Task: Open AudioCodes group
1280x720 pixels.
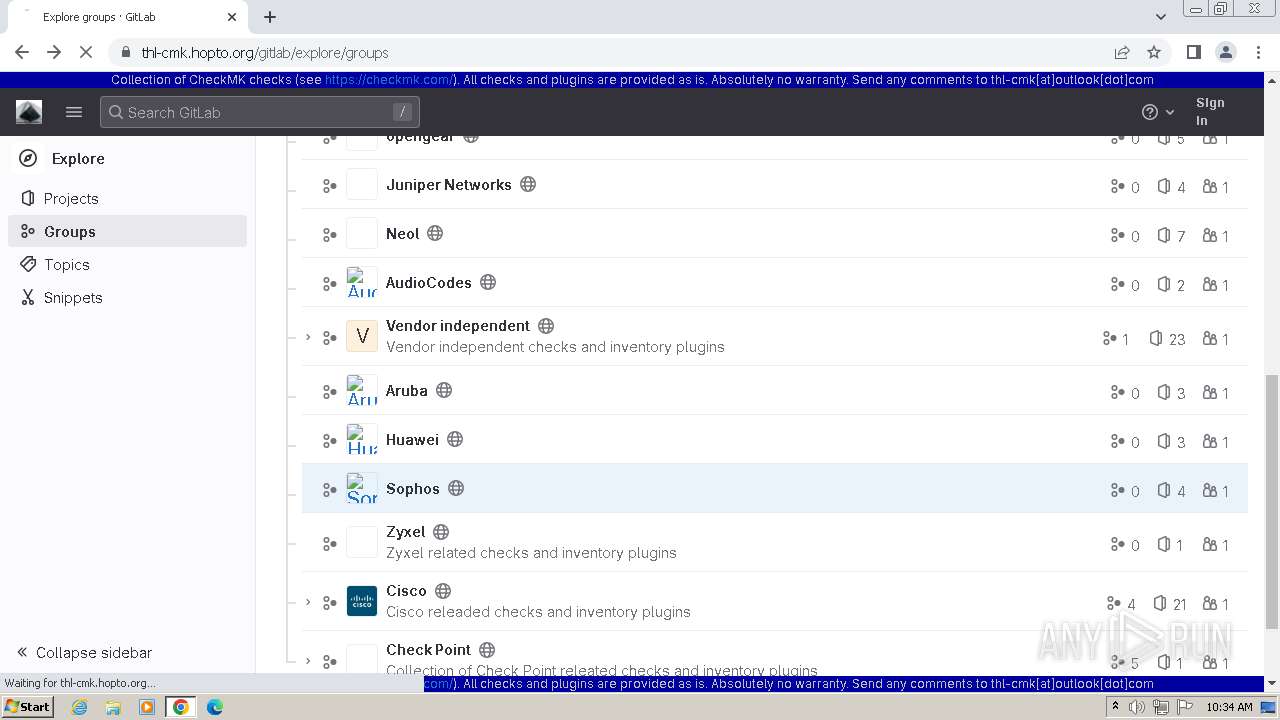Action: (x=428, y=282)
